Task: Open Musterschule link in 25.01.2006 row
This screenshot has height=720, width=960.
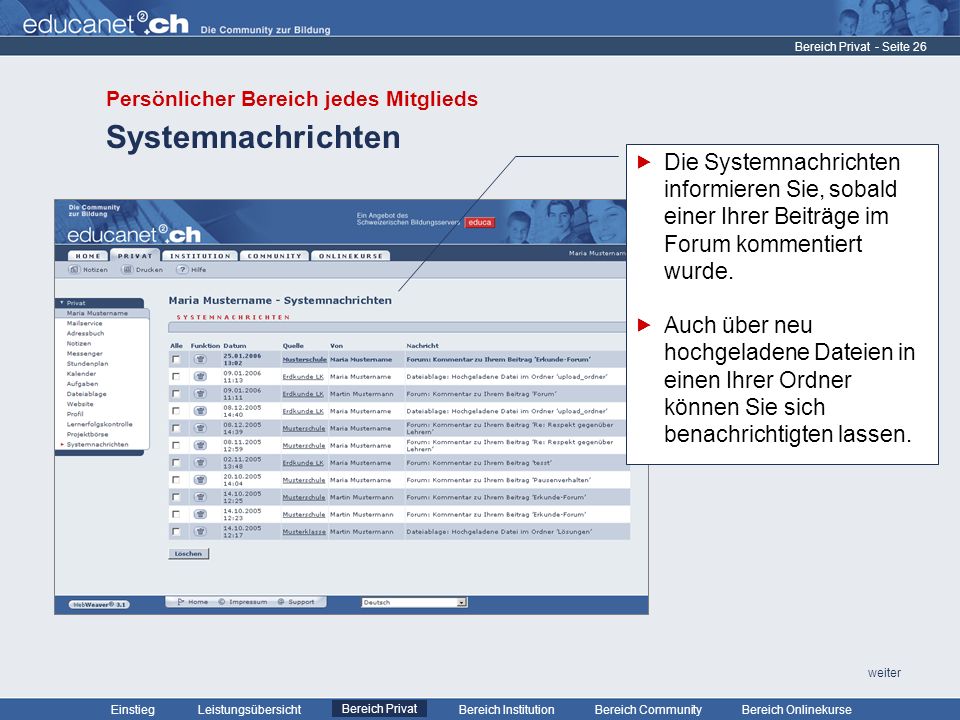Action: point(304,359)
